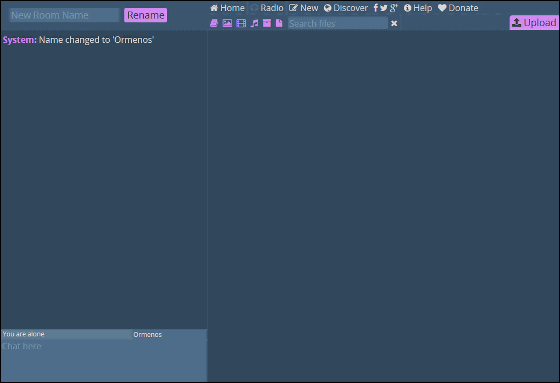Filter files by images icon

[227, 23]
